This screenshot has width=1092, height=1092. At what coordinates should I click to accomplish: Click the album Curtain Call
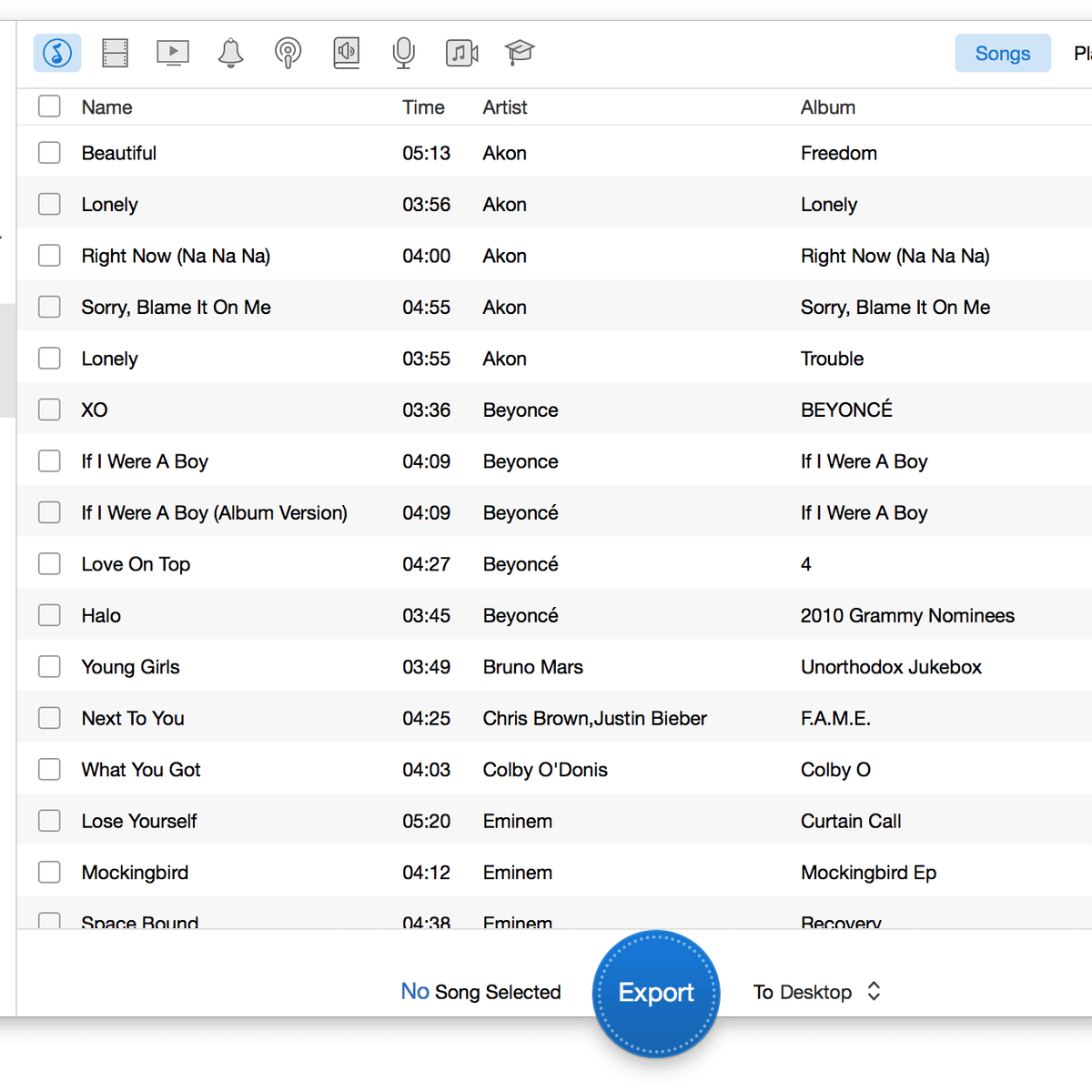point(851,822)
